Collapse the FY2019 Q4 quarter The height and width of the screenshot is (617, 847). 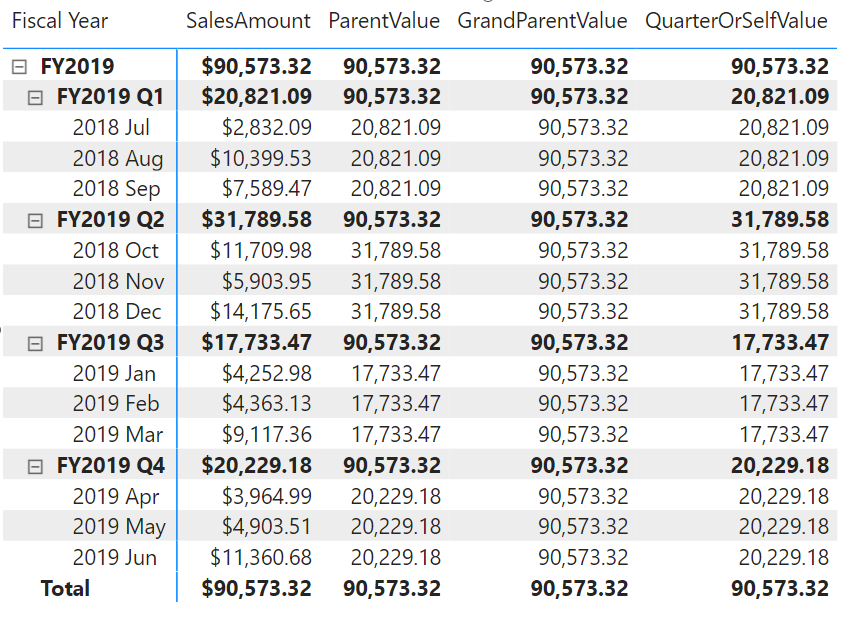[x=35, y=466]
